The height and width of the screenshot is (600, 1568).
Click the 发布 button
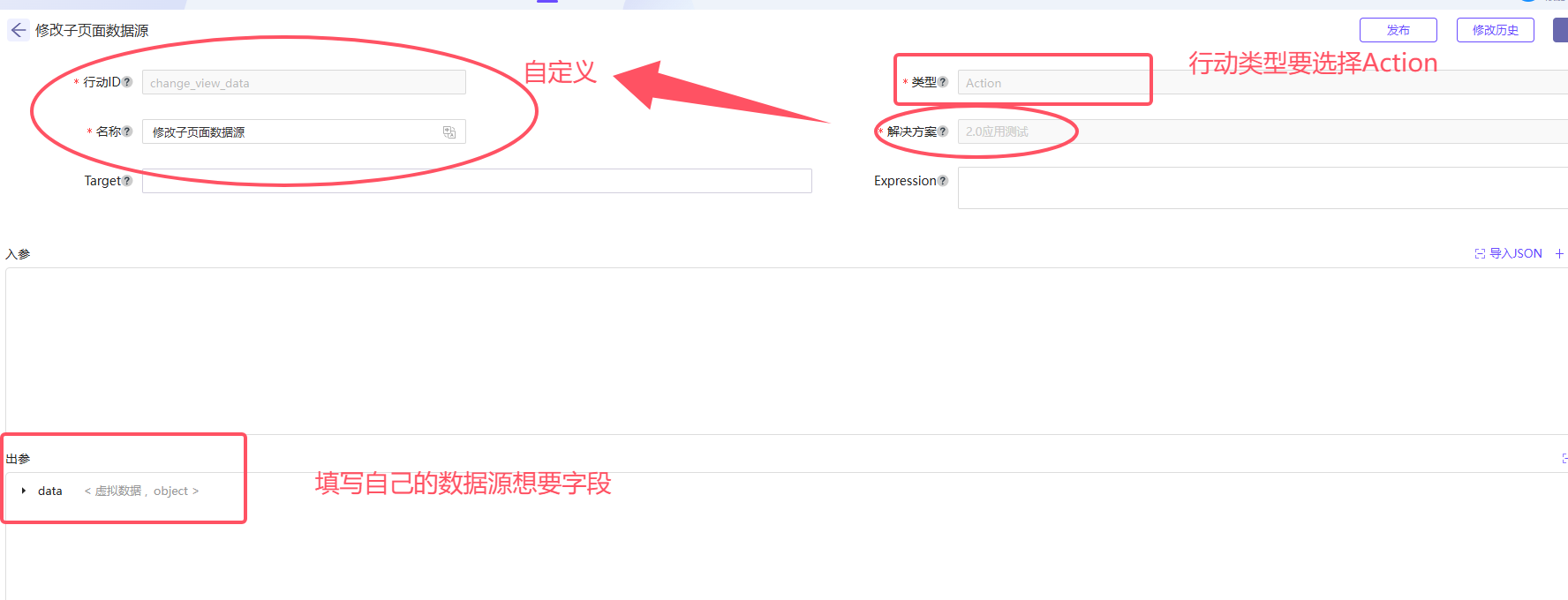(1398, 30)
